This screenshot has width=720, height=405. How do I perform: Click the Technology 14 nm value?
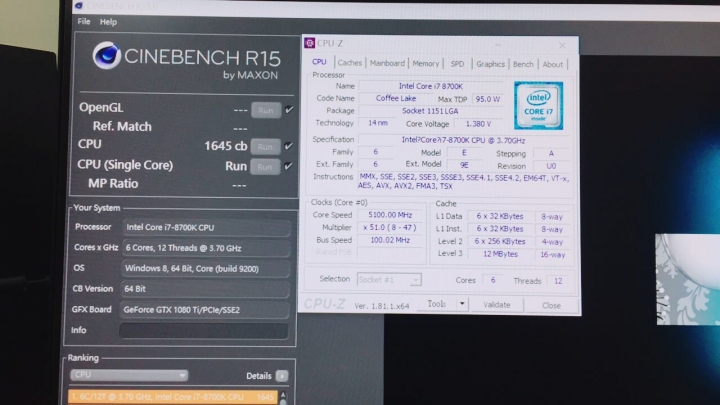click(x=378, y=123)
